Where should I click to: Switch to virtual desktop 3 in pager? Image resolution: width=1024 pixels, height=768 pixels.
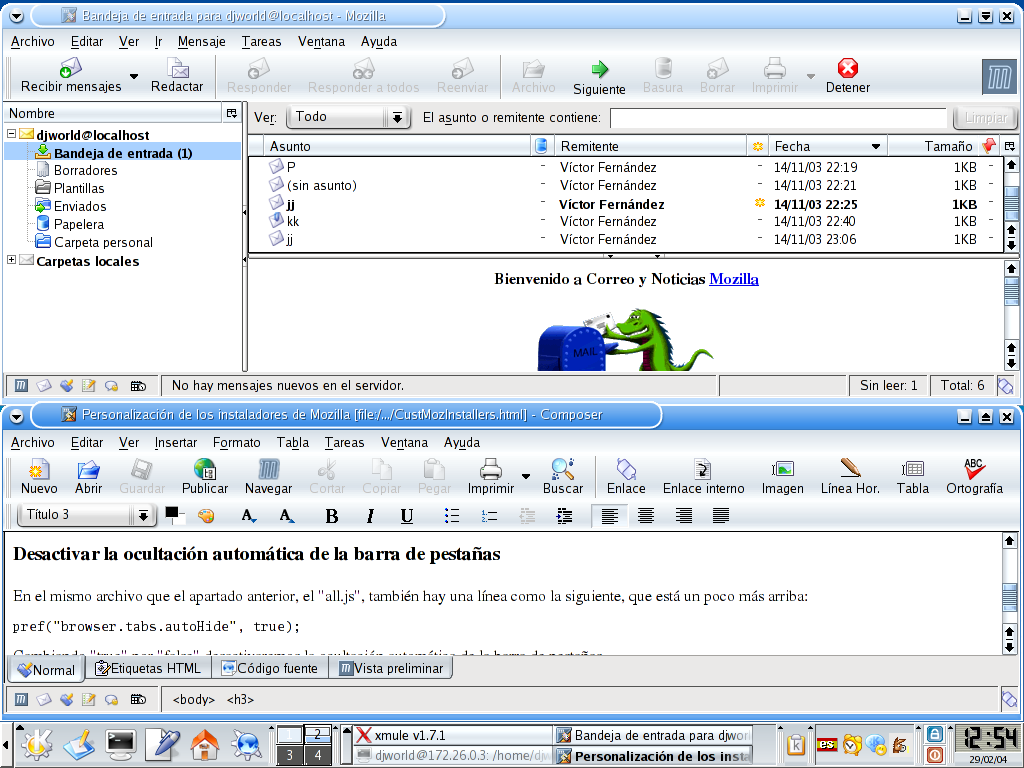[289, 756]
